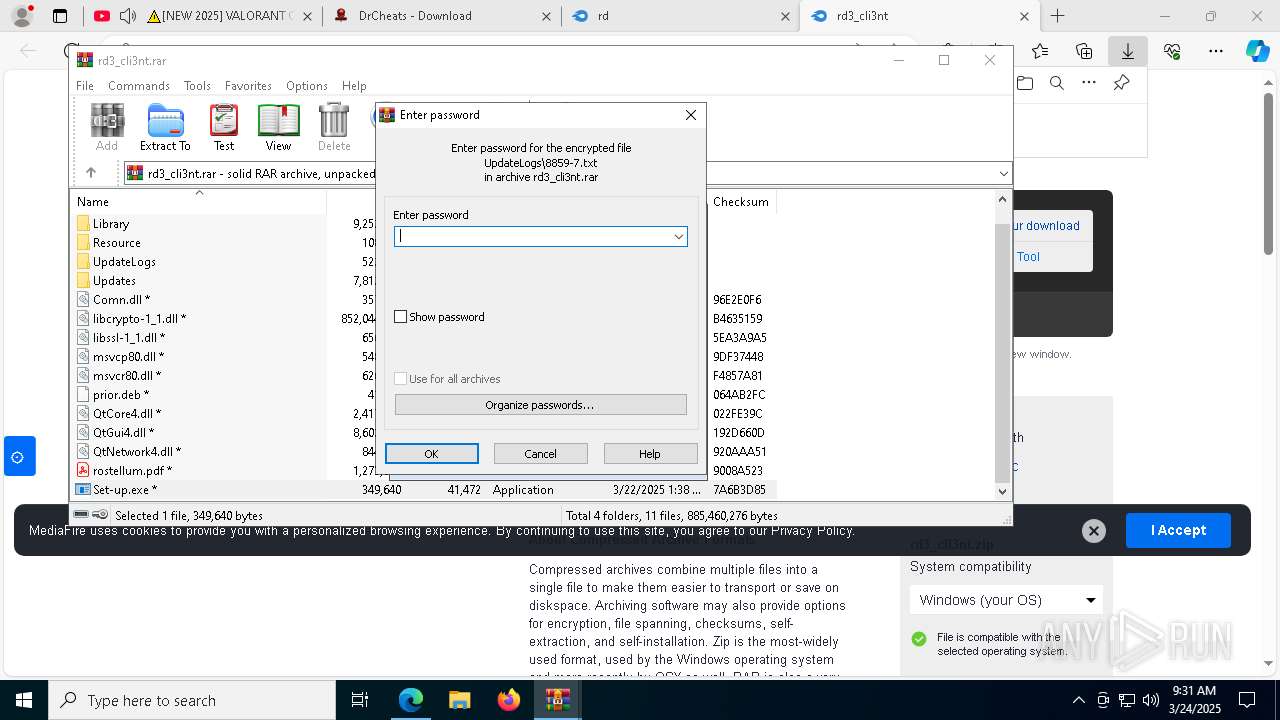Open the Commands menu
Screen dimensions: 1280x720
[x=139, y=86]
